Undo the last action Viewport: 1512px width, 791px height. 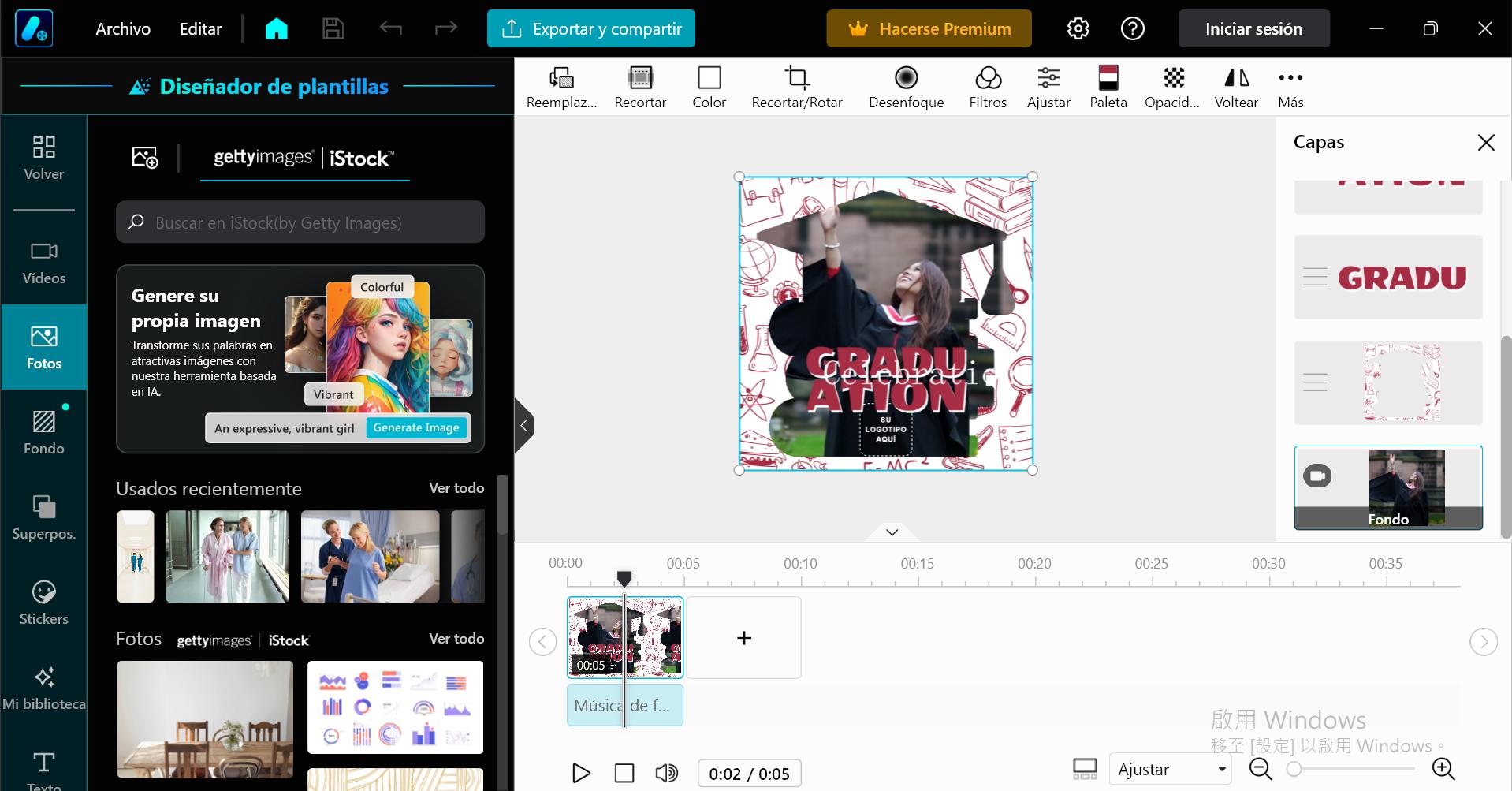pyautogui.click(x=390, y=29)
